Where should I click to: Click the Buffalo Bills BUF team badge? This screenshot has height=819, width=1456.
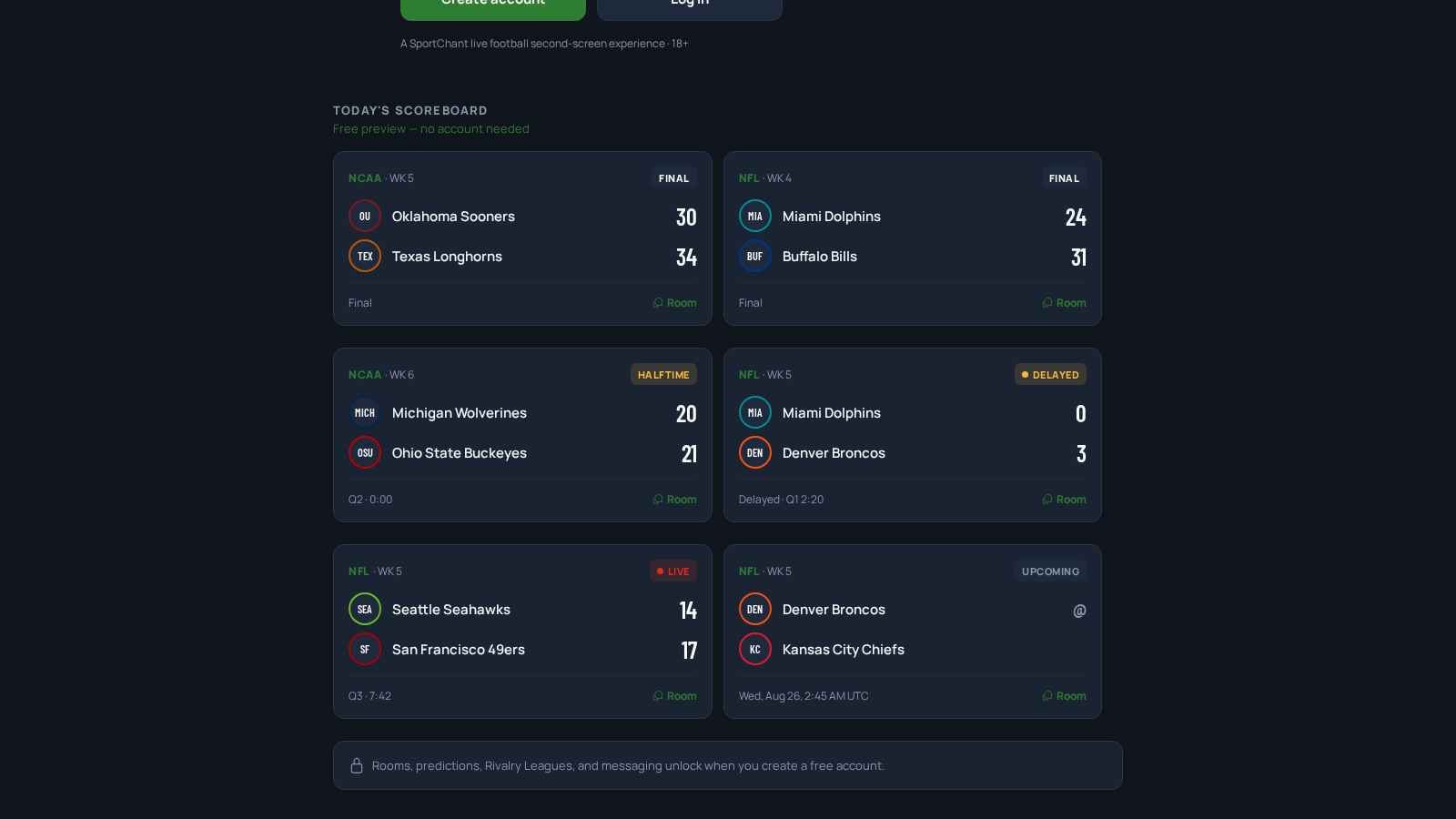pyautogui.click(x=755, y=257)
